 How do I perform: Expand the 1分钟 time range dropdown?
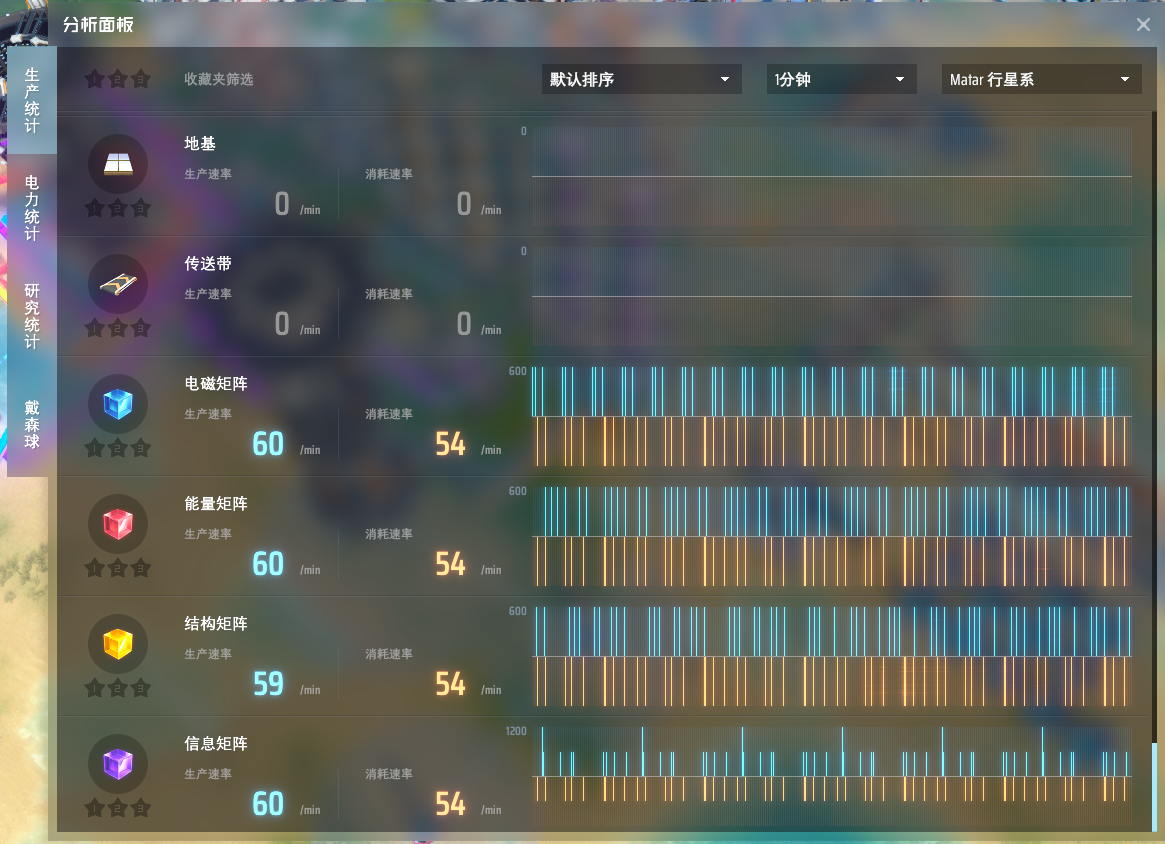click(x=841, y=80)
